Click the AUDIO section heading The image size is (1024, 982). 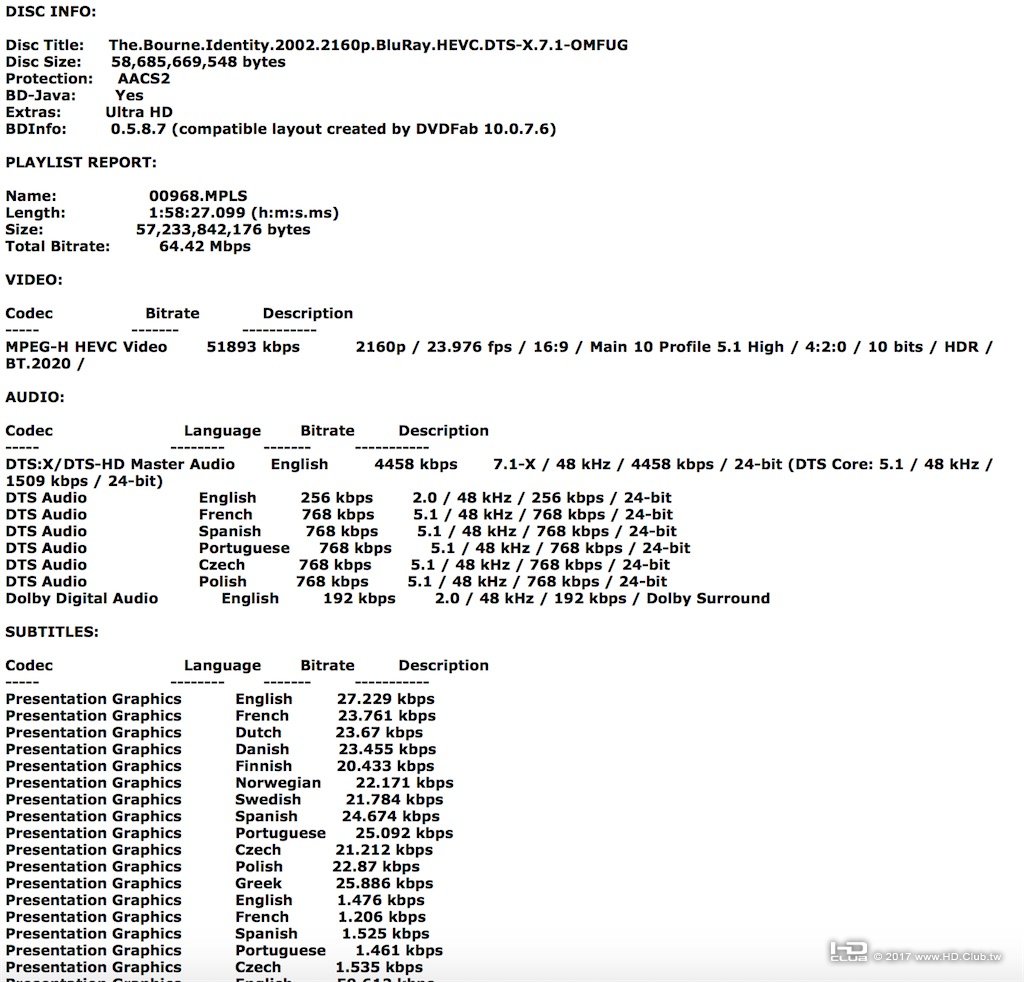coord(35,397)
